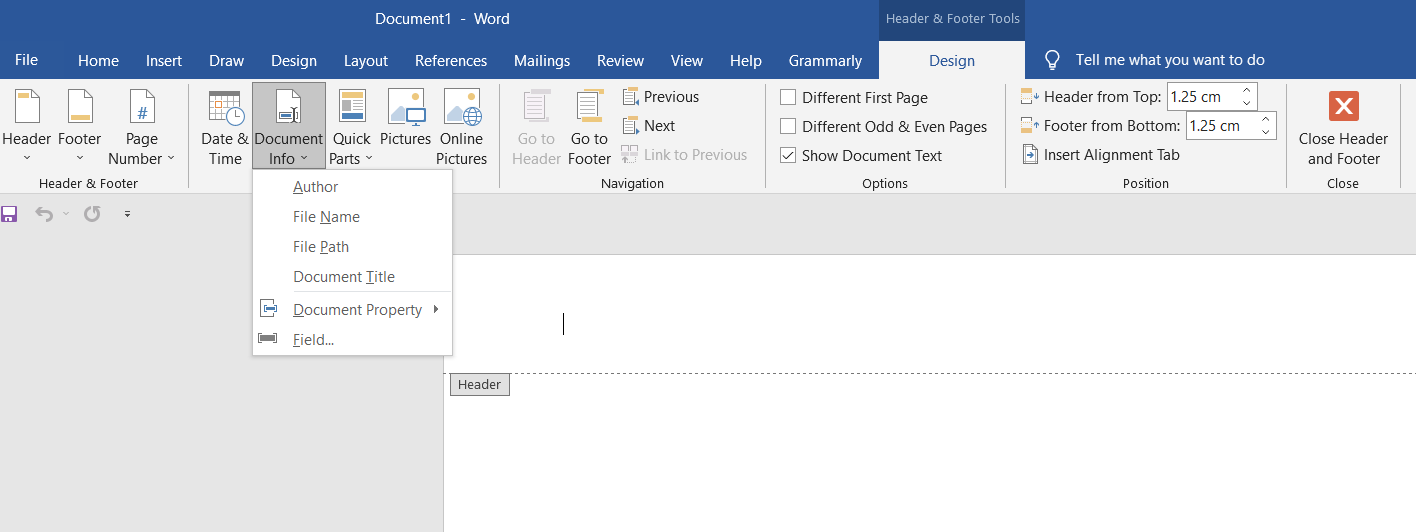Jump to the Next header section

click(659, 126)
